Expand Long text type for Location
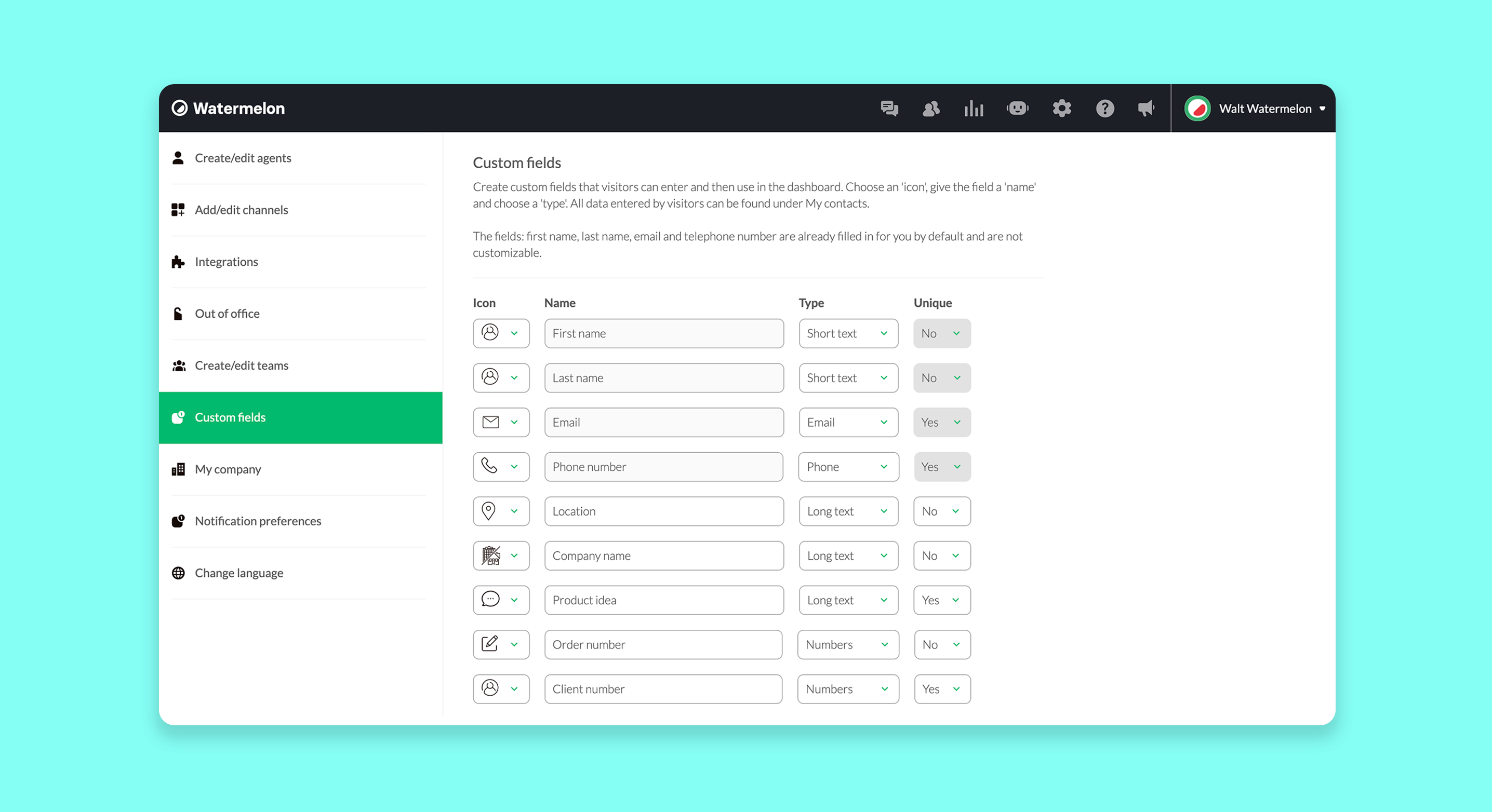1492x812 pixels. [x=848, y=511]
